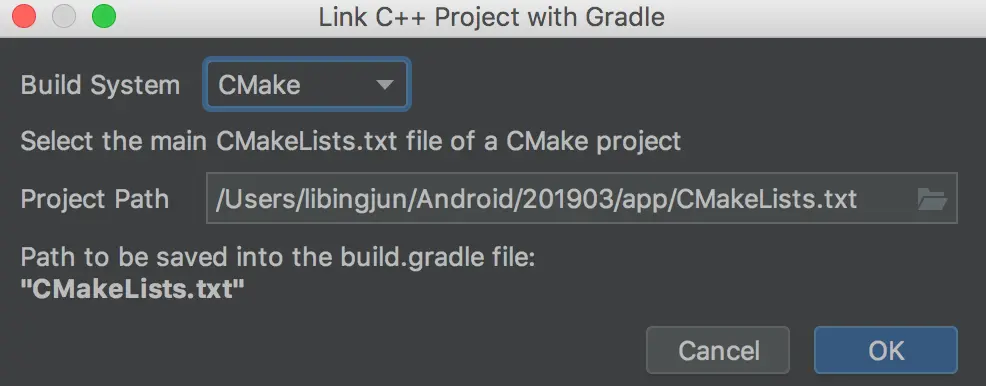
Task: Dismiss the dialog with Cancel
Action: click(718, 350)
